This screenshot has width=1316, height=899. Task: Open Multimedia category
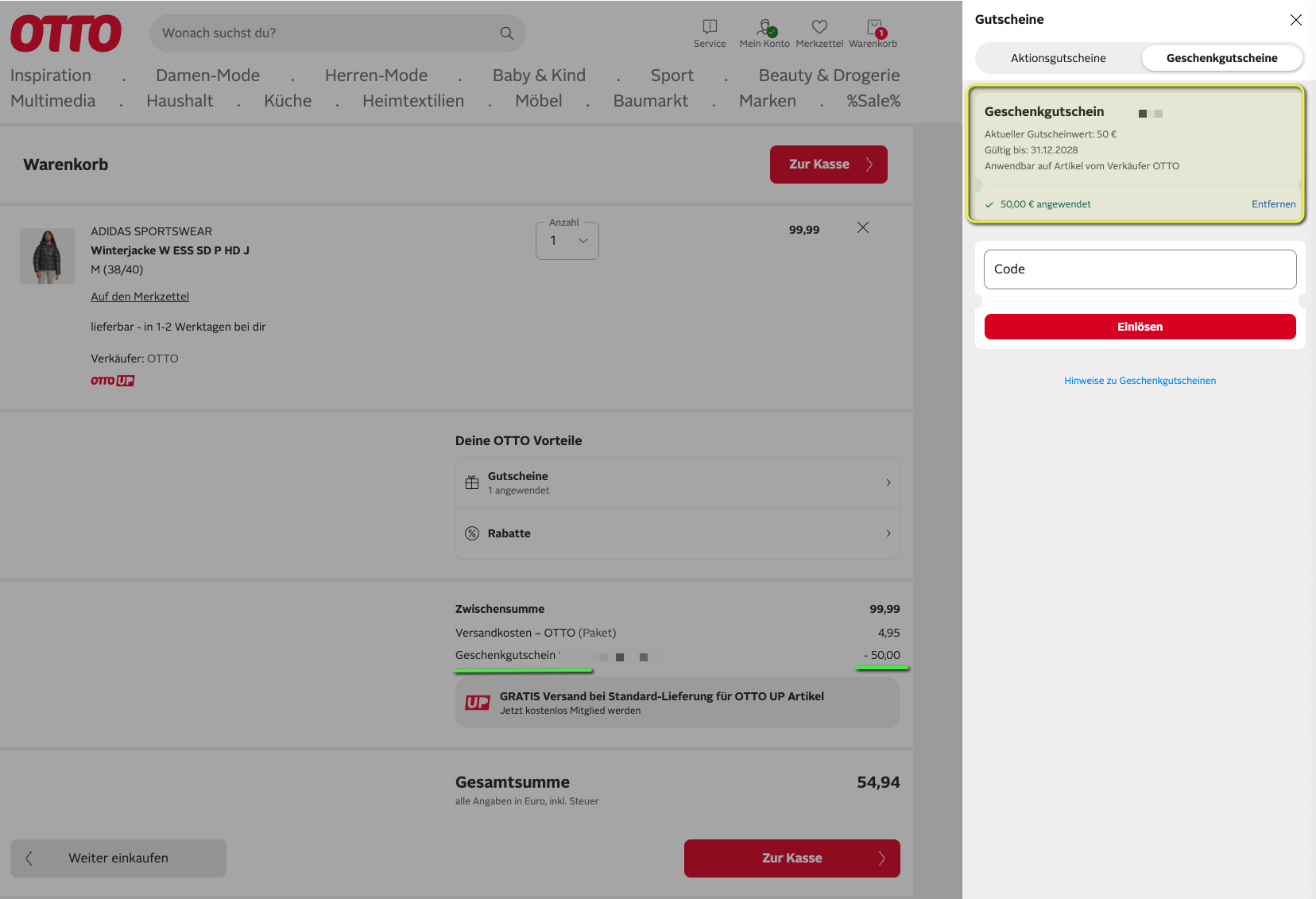53,101
